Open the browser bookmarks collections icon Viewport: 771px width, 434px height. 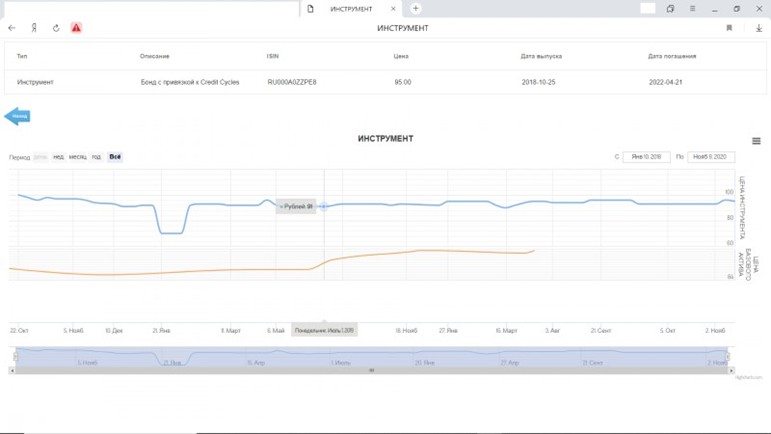tap(670, 9)
